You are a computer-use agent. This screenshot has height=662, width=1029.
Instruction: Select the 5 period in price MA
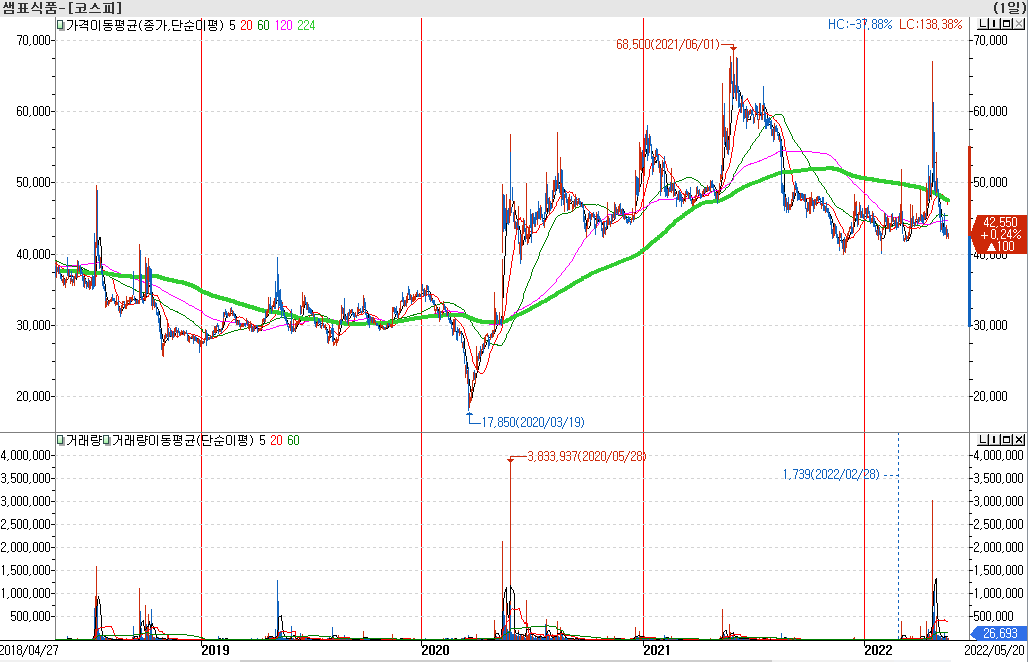[233, 26]
